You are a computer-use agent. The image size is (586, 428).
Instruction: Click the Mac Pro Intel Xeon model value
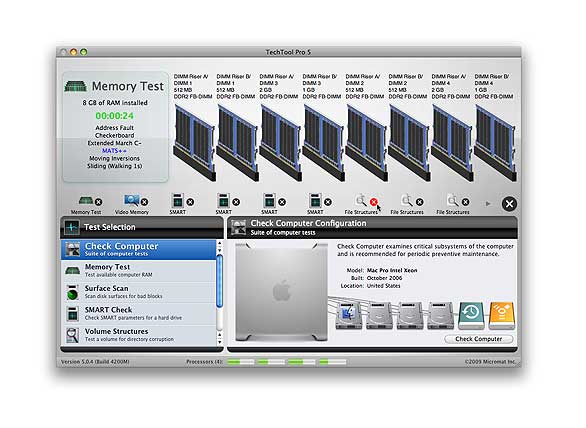[x=392, y=270]
